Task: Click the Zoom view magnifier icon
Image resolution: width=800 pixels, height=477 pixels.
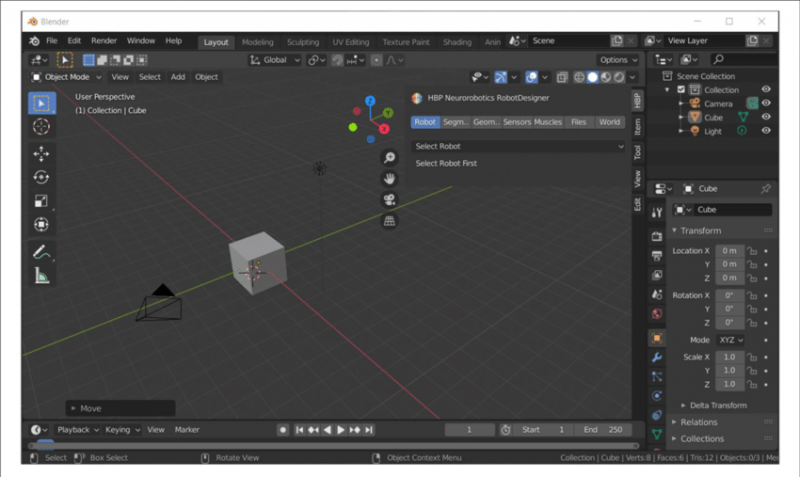Action: 389,158
